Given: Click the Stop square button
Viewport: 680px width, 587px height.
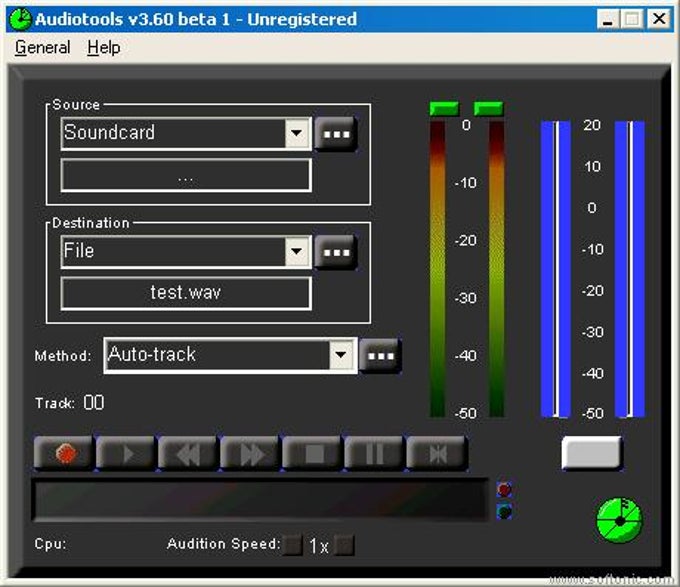Looking at the screenshot, I should tap(312, 453).
